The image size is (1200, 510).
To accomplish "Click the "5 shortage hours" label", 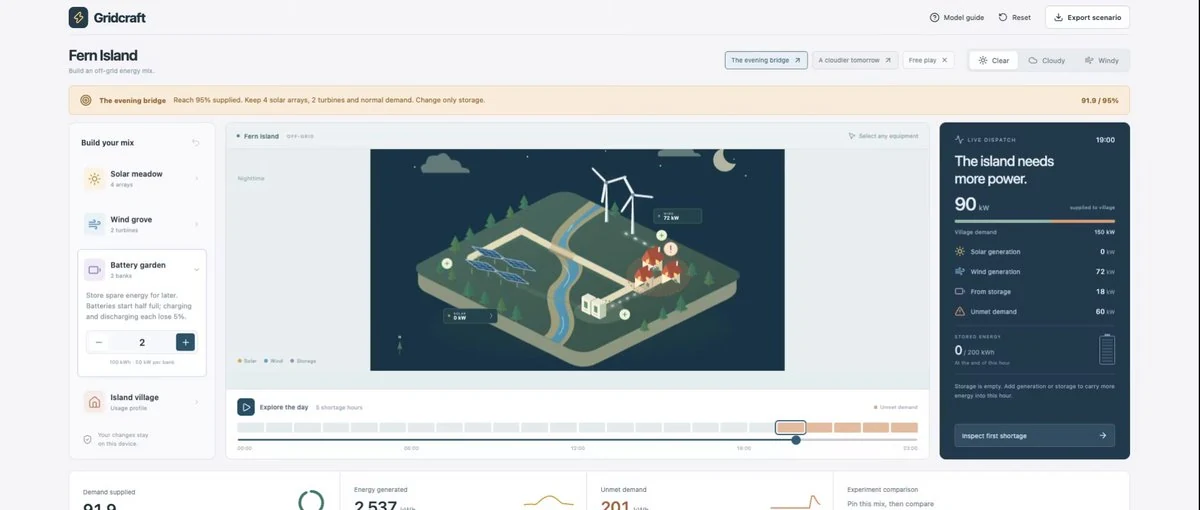I will pos(338,407).
